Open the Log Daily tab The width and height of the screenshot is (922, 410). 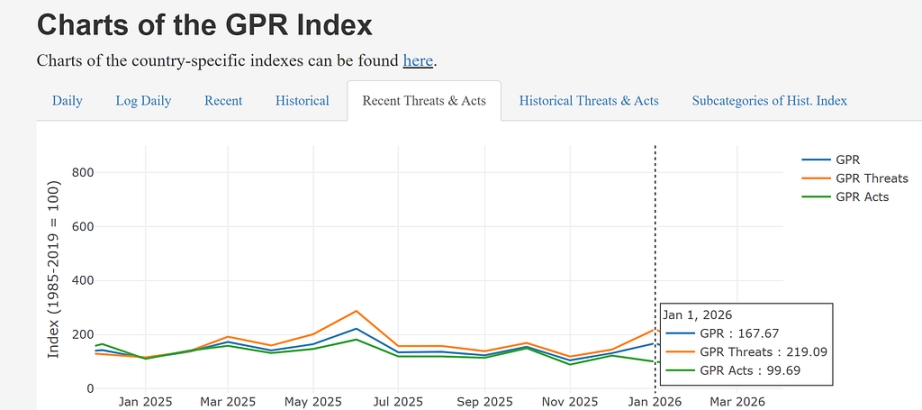143,101
